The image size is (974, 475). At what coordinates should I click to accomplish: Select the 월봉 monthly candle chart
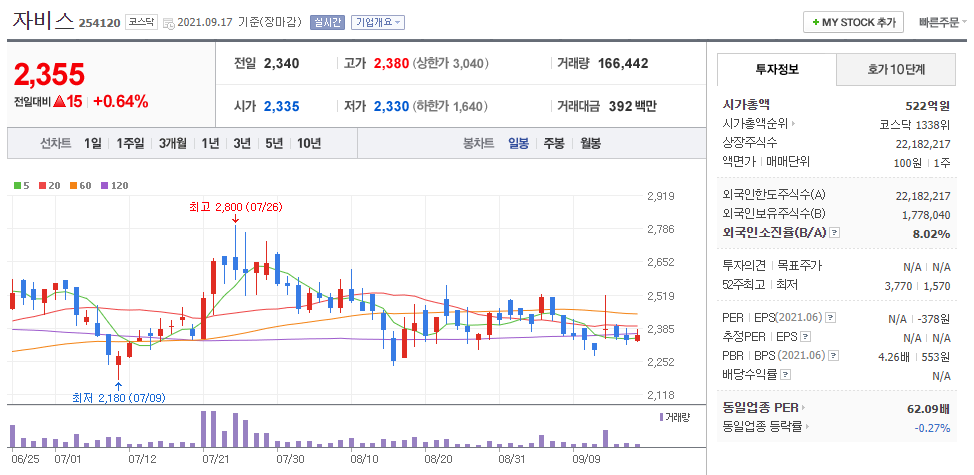[591, 144]
